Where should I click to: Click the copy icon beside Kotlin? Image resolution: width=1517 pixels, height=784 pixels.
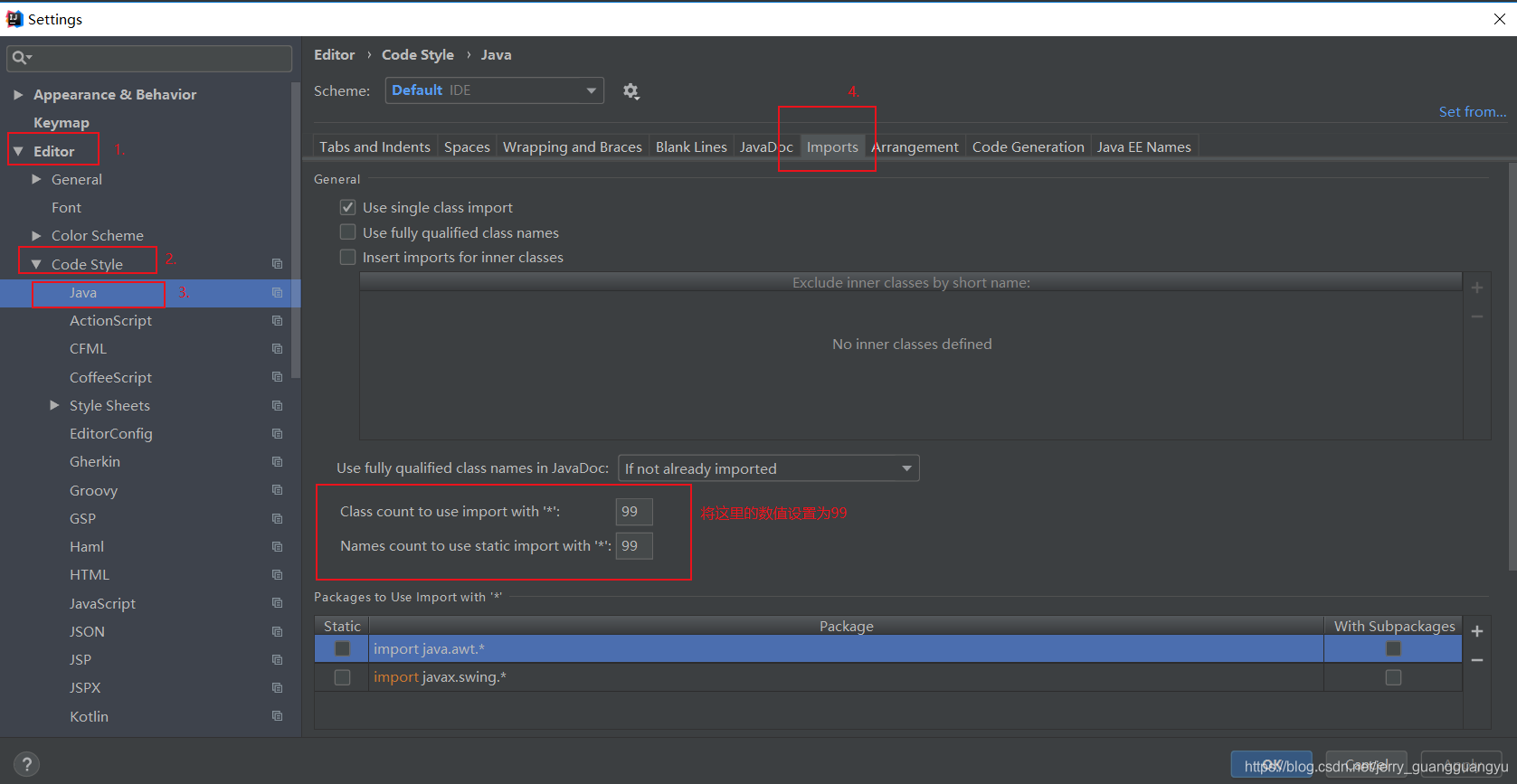click(278, 716)
